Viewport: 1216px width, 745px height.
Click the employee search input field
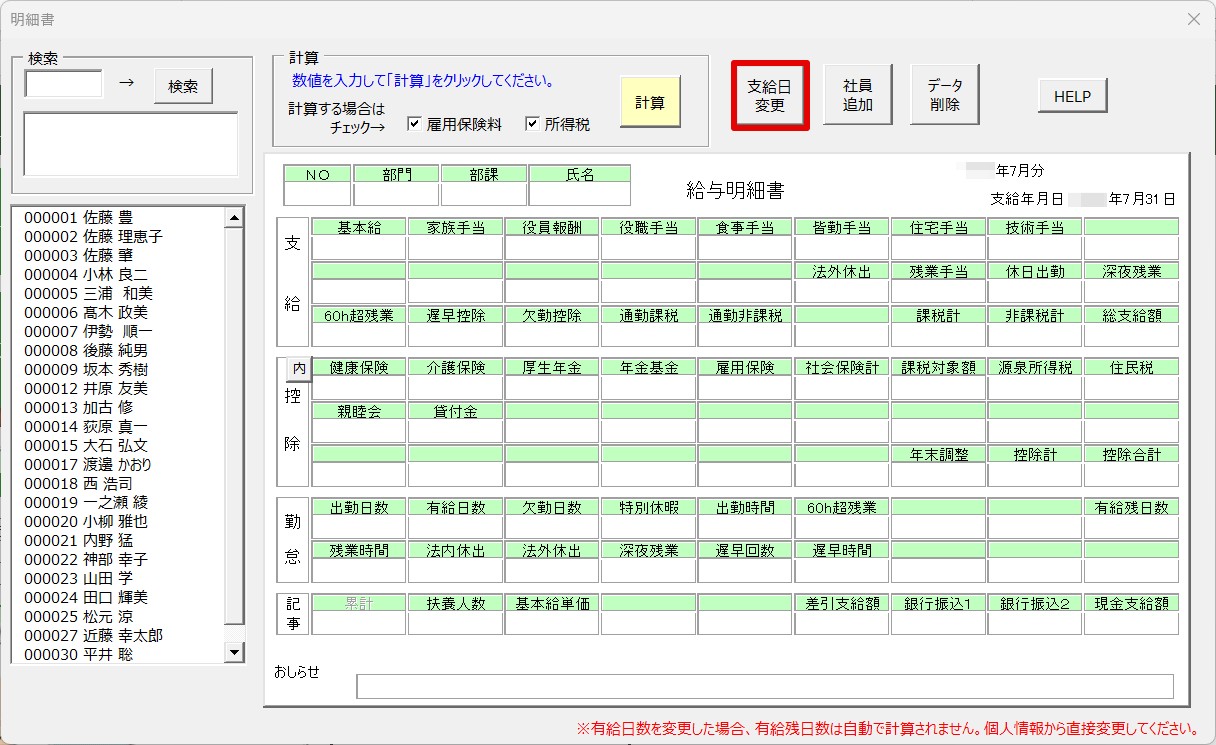(64, 84)
